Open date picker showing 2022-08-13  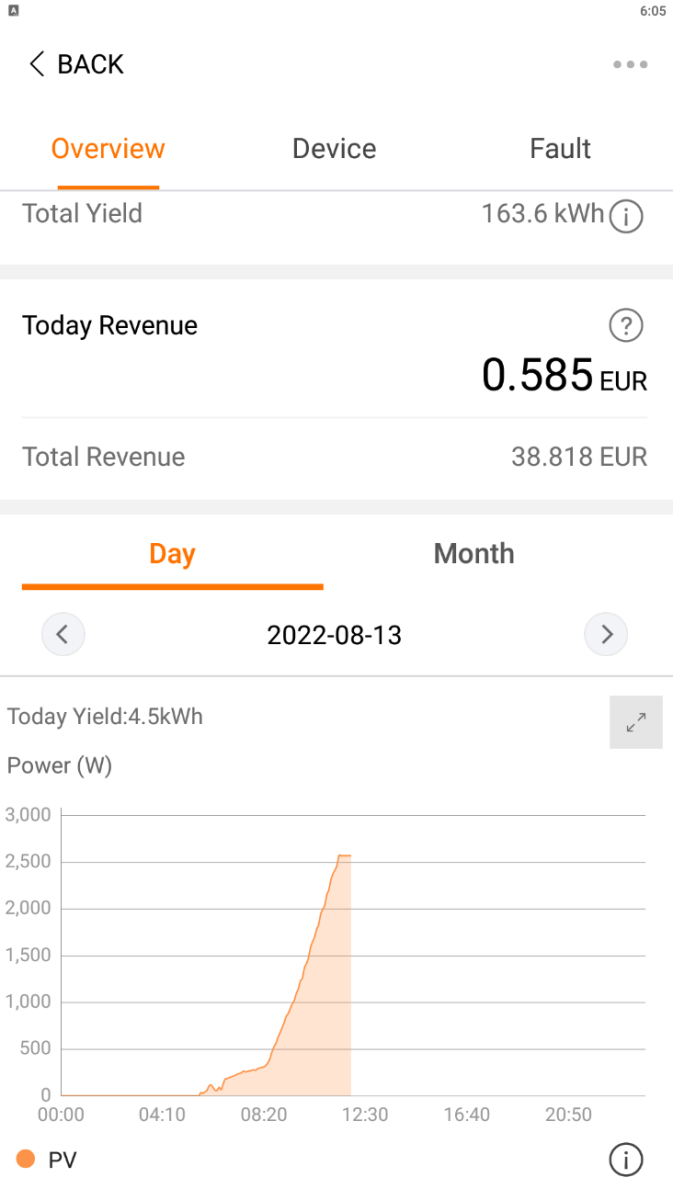click(334, 634)
